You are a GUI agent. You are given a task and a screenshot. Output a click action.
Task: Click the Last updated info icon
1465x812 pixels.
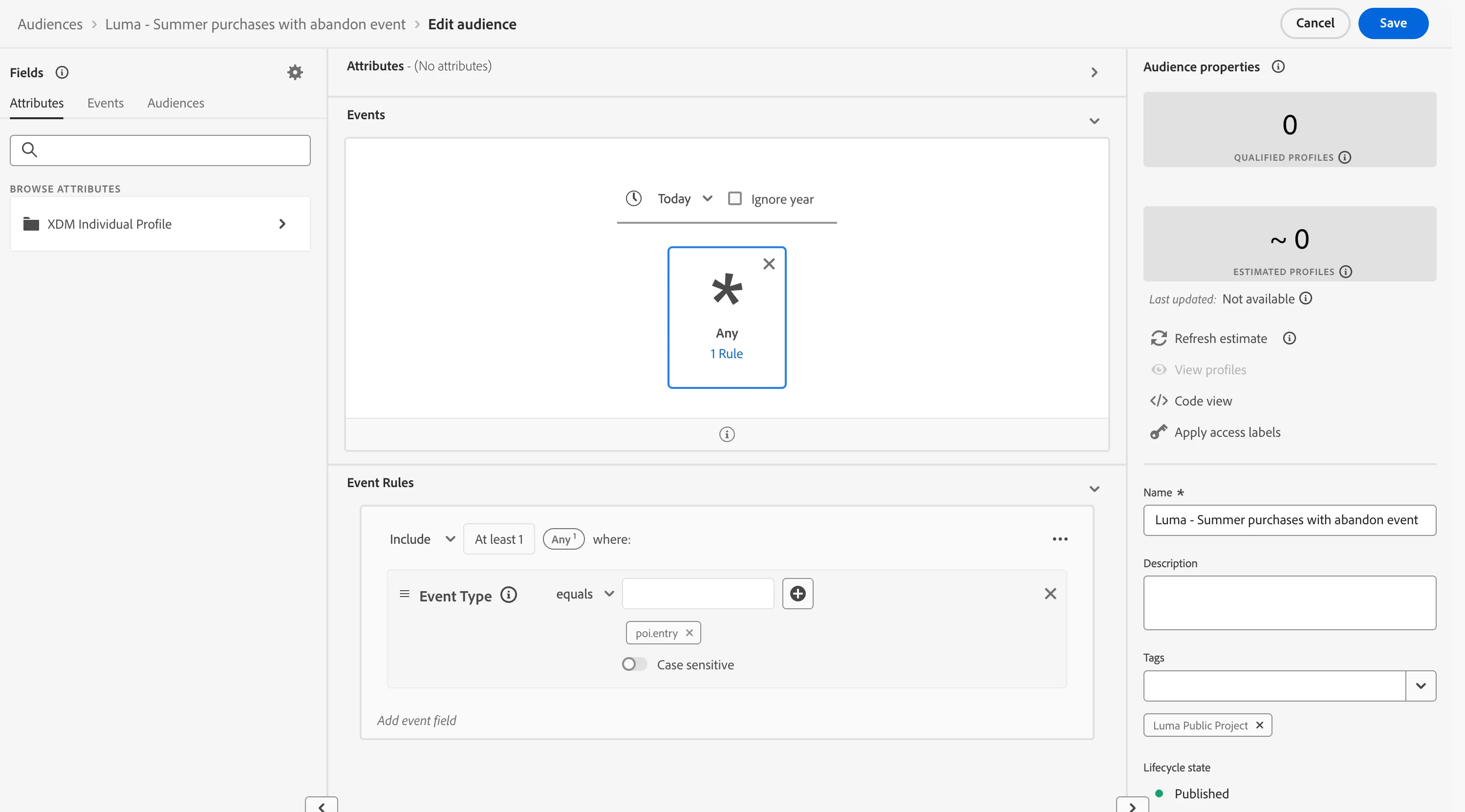(1306, 299)
